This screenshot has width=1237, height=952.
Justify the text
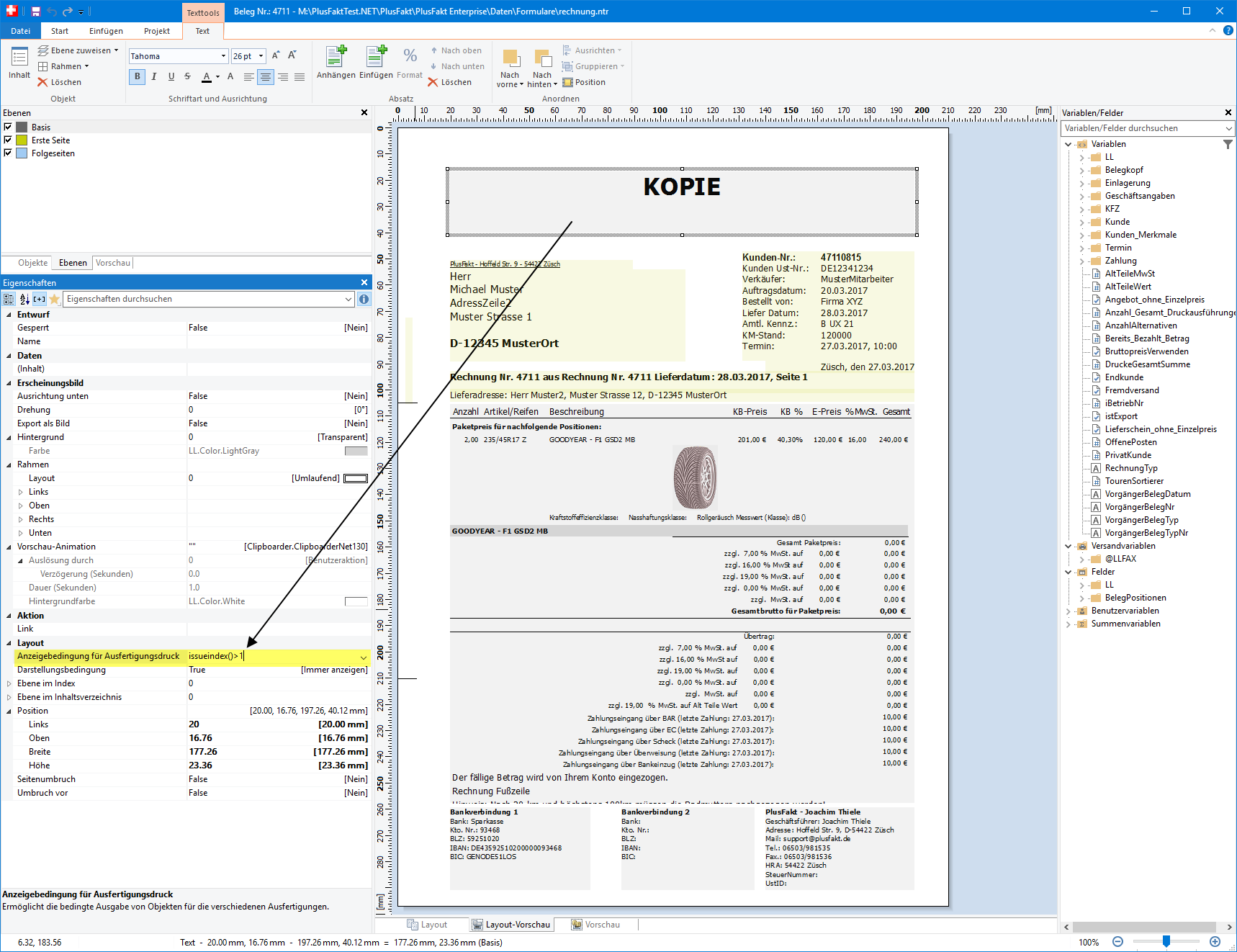pyautogui.click(x=300, y=76)
